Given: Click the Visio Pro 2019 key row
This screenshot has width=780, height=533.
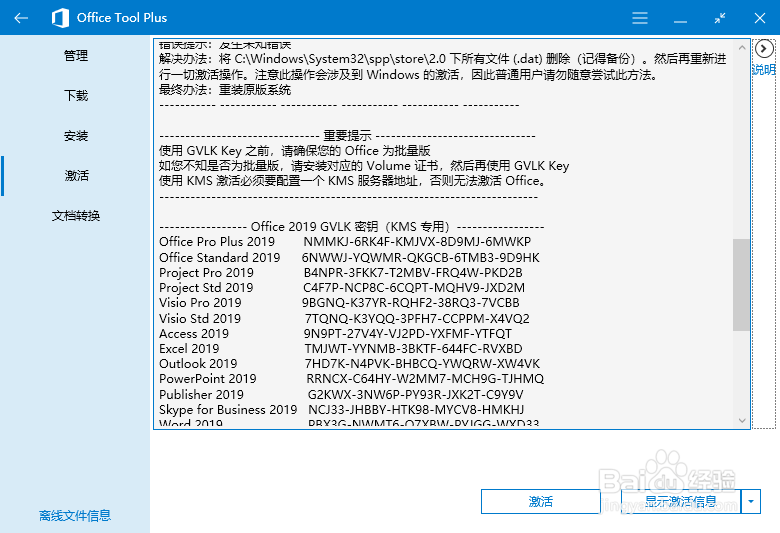Looking at the screenshot, I should pos(339,303).
